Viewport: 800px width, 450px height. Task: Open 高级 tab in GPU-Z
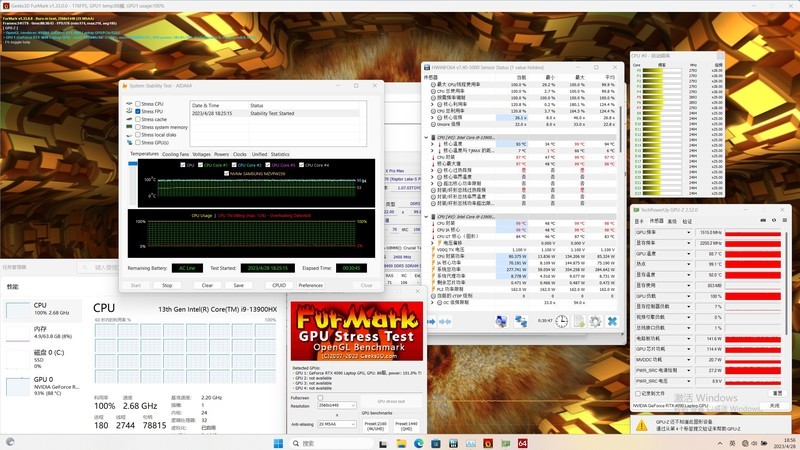coord(672,221)
